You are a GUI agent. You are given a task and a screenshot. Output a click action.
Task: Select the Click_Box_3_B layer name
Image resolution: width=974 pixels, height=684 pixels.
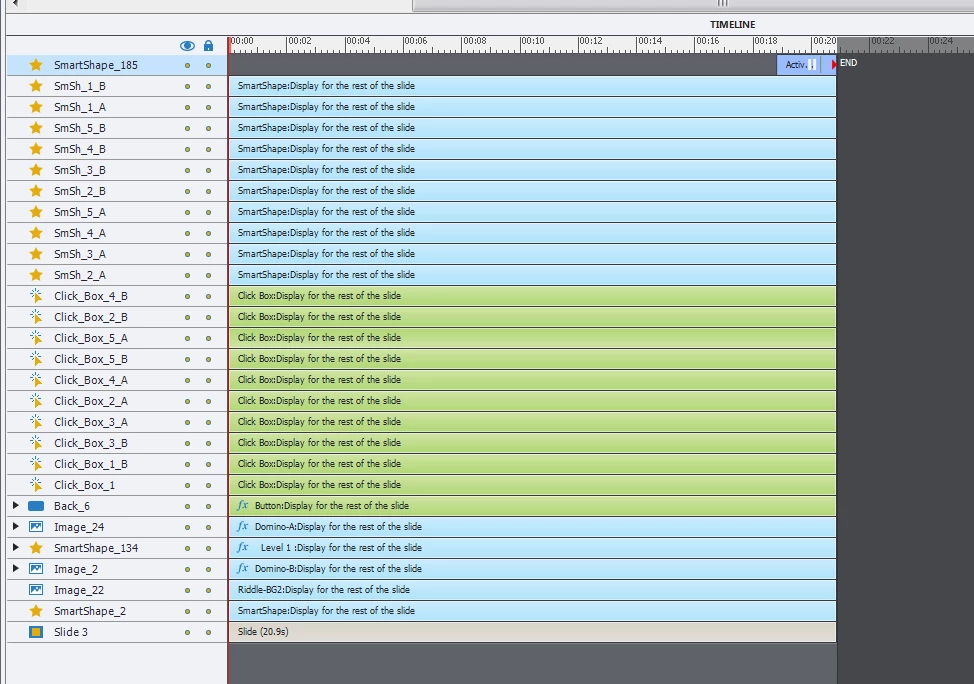[91, 443]
